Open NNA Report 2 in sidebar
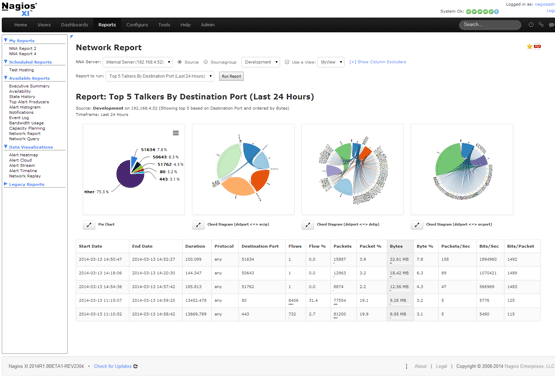Screen dimensions: 555x376 (23, 49)
